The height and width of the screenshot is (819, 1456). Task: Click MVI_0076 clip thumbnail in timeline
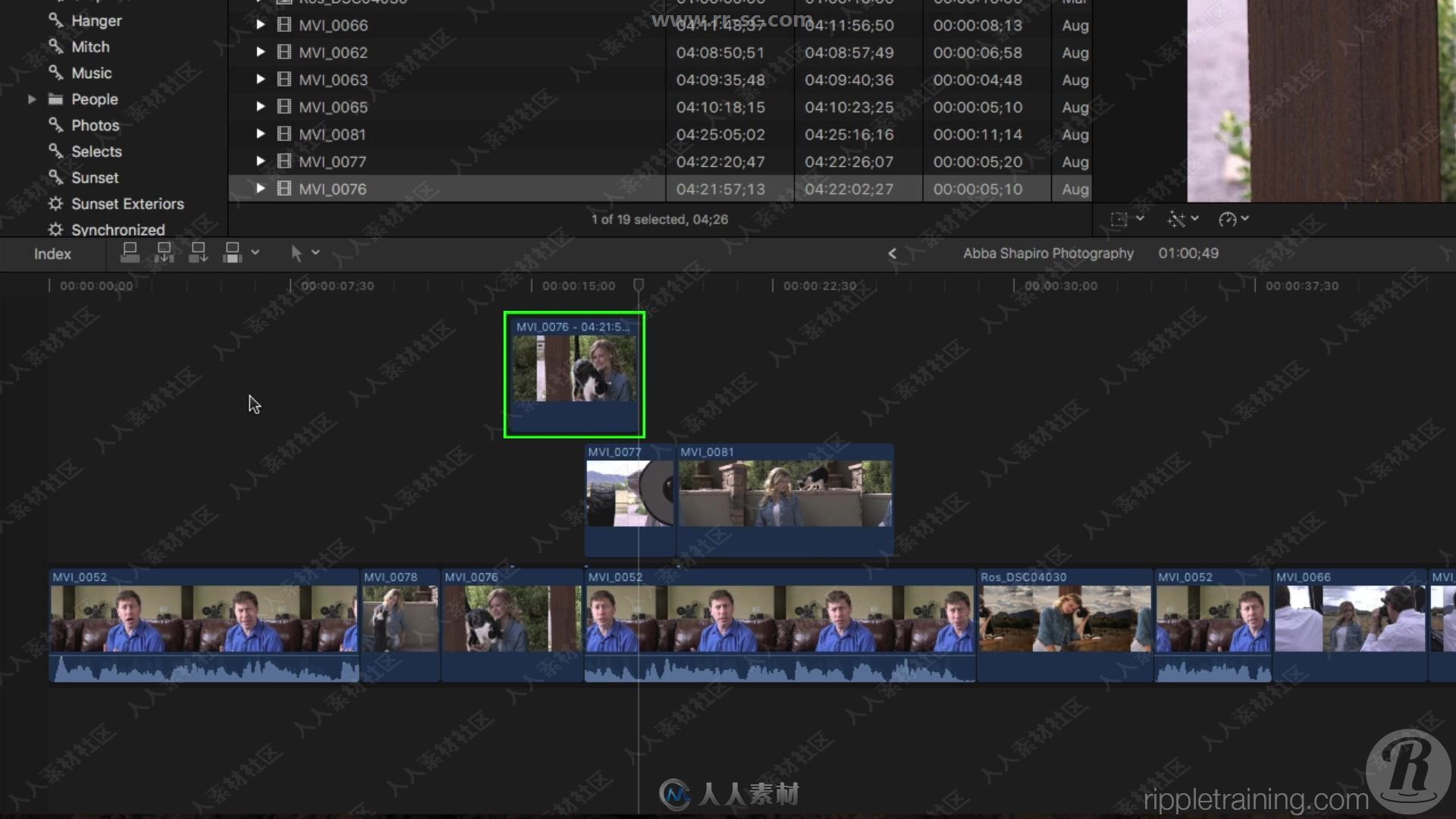[575, 374]
